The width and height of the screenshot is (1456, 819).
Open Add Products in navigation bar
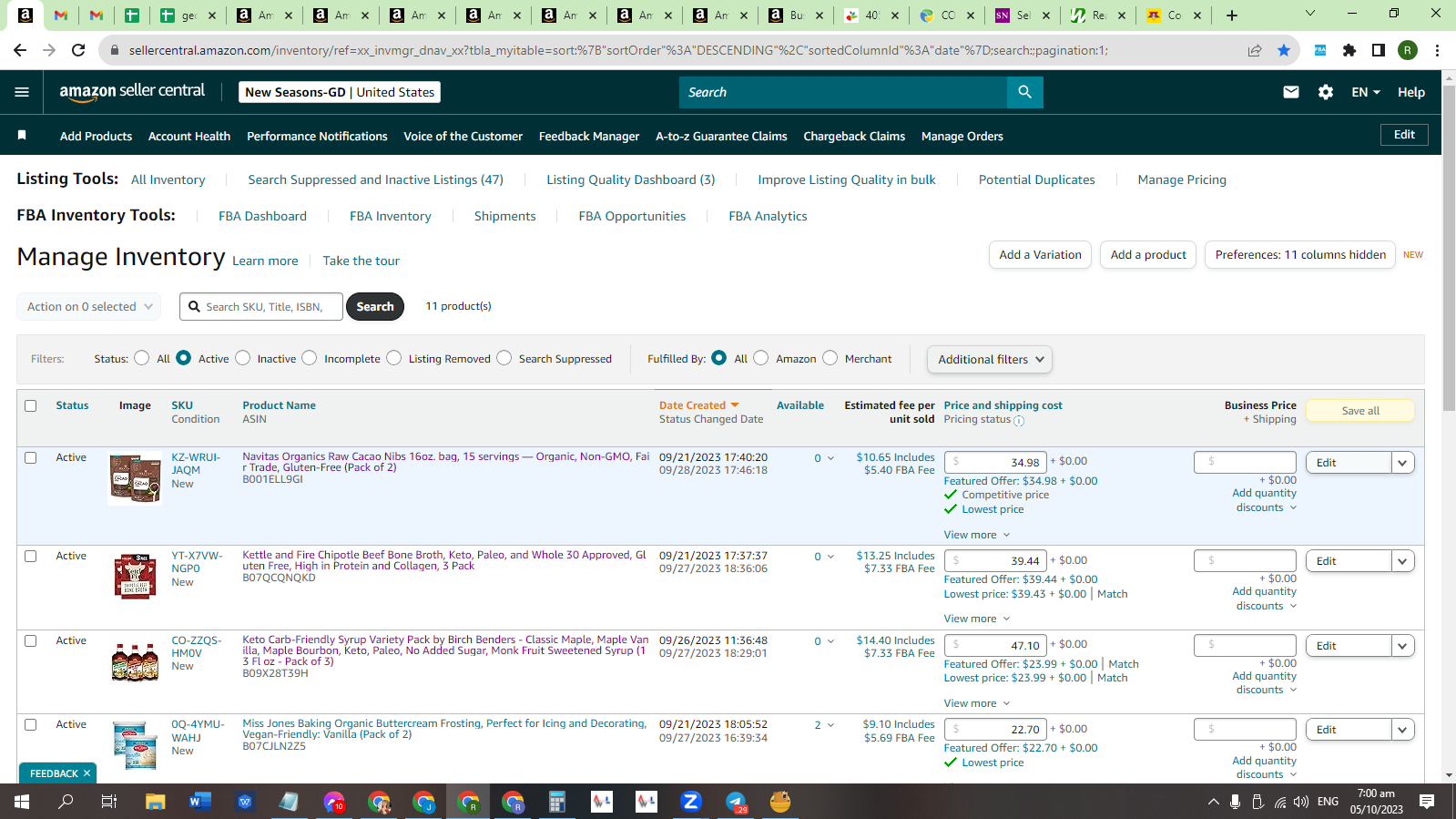(x=96, y=136)
